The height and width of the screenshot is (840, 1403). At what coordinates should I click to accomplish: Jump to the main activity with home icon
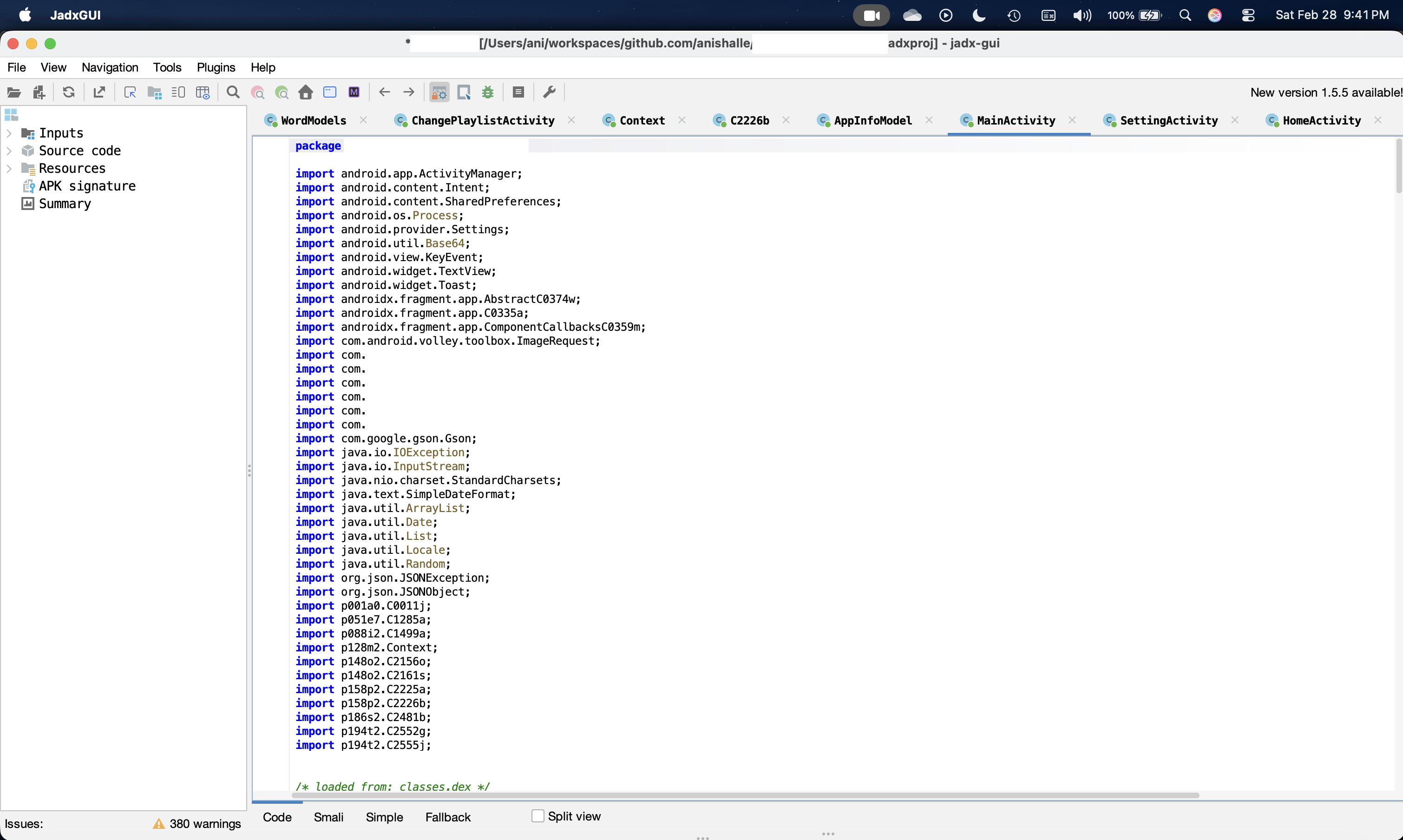[306, 92]
